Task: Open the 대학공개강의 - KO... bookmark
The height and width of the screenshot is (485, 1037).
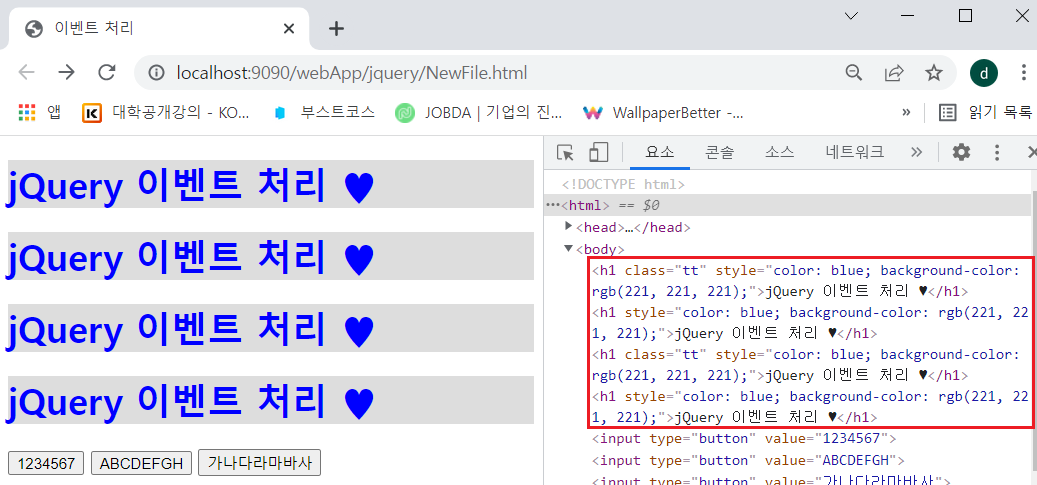Action: [167, 112]
